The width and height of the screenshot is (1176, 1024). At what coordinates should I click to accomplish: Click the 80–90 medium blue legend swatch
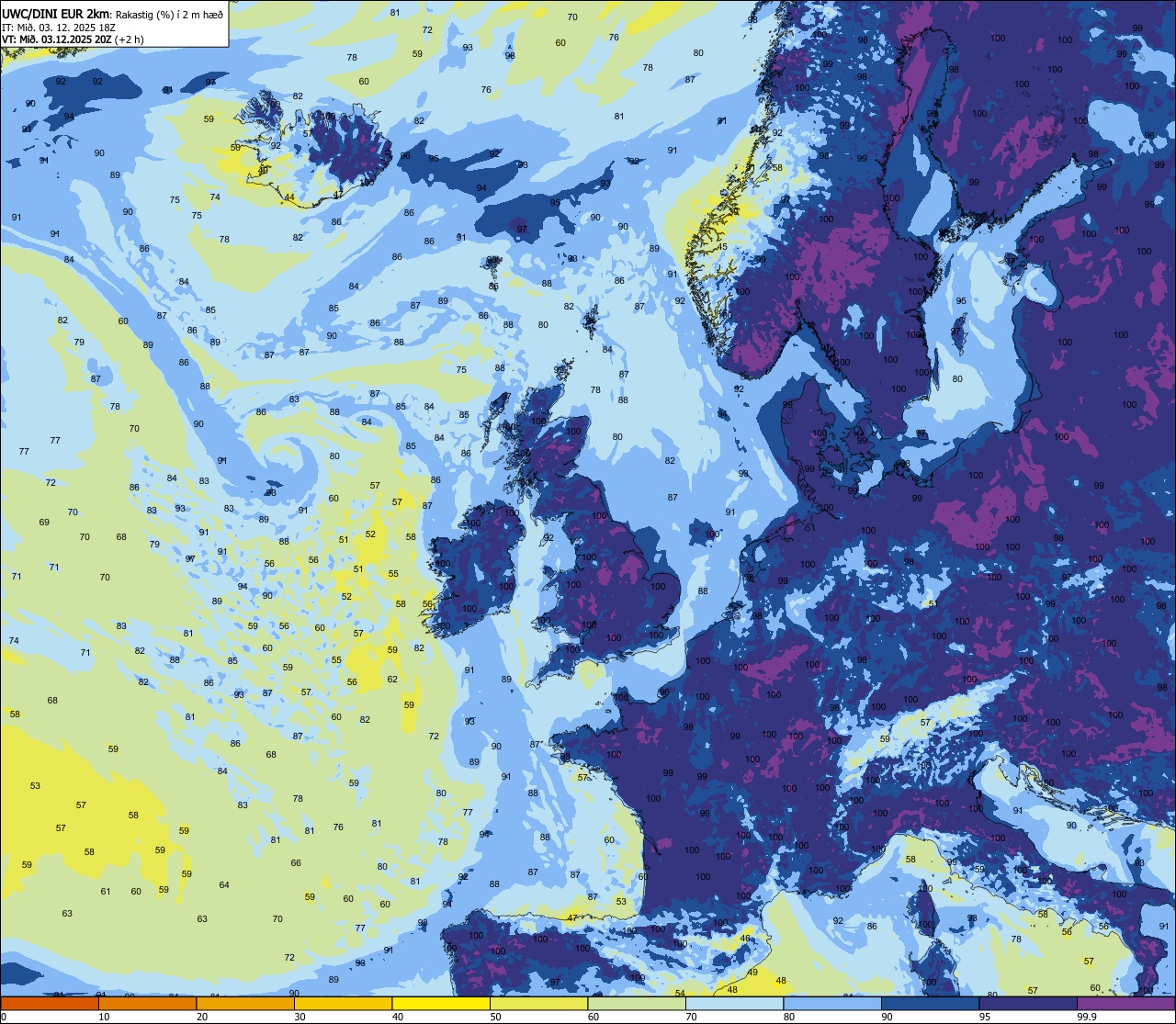[x=832, y=1003]
